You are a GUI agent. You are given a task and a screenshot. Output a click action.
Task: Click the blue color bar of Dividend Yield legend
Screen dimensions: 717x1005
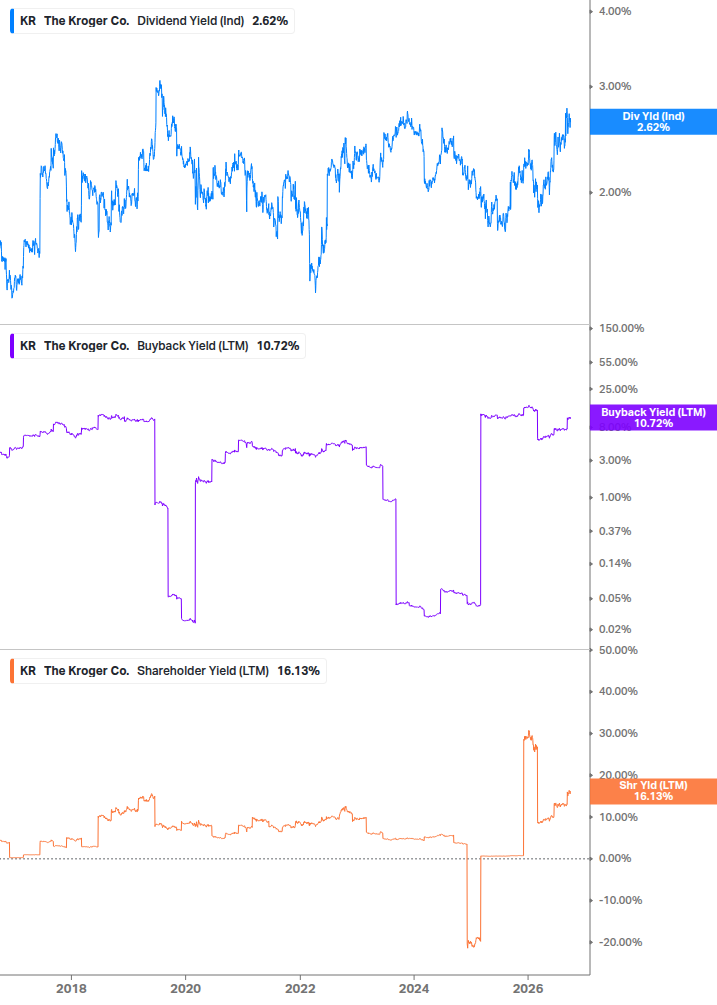[12, 21]
